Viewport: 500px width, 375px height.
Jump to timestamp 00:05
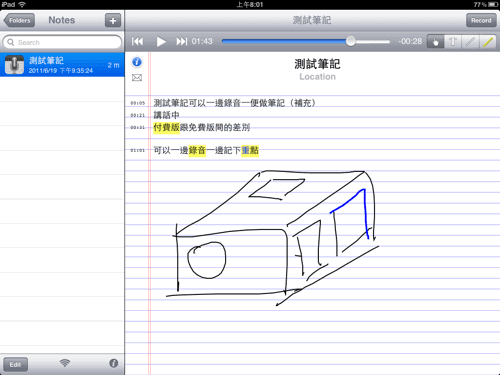pos(138,103)
